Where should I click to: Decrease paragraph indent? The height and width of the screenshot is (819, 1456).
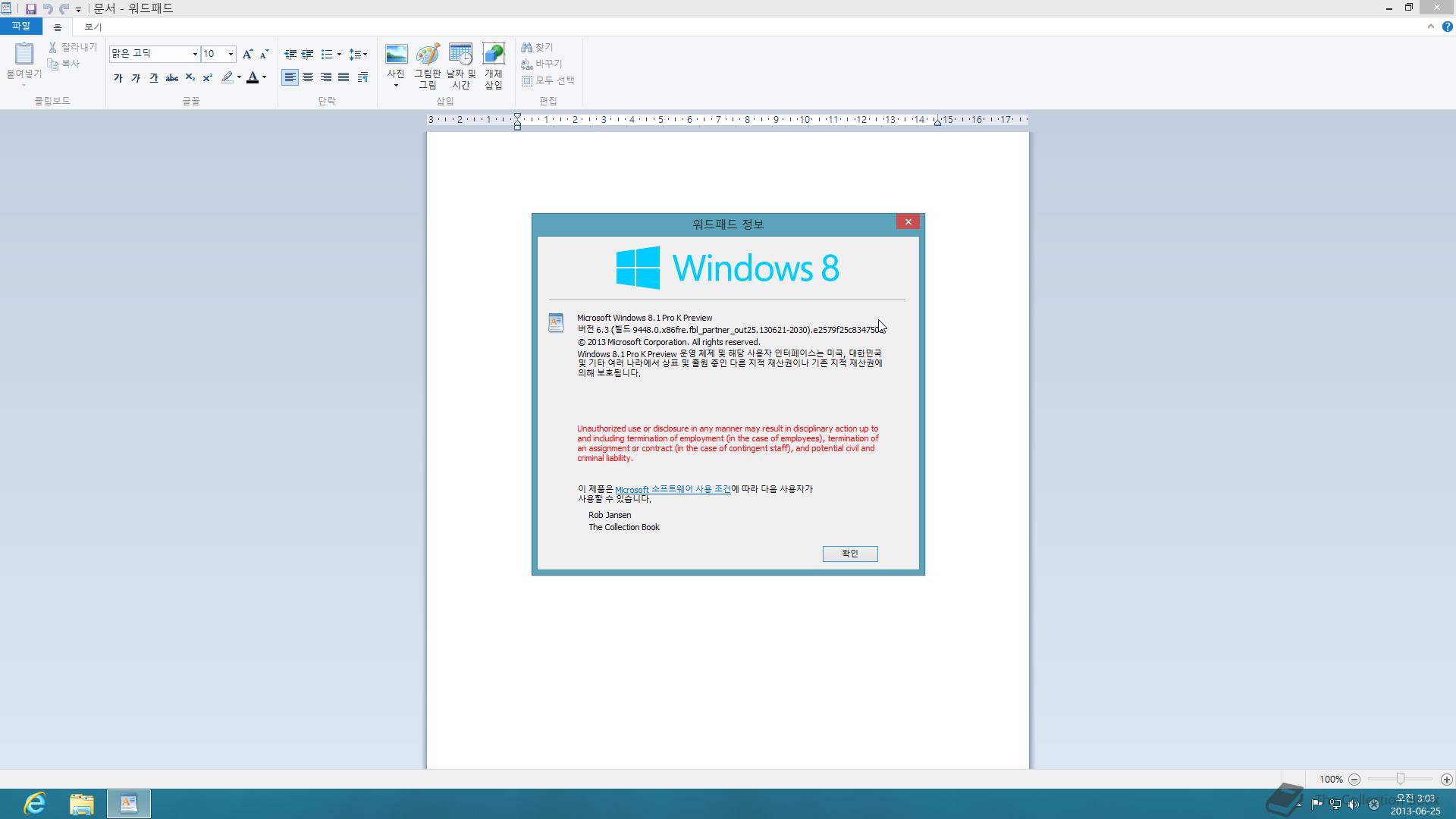tap(290, 54)
